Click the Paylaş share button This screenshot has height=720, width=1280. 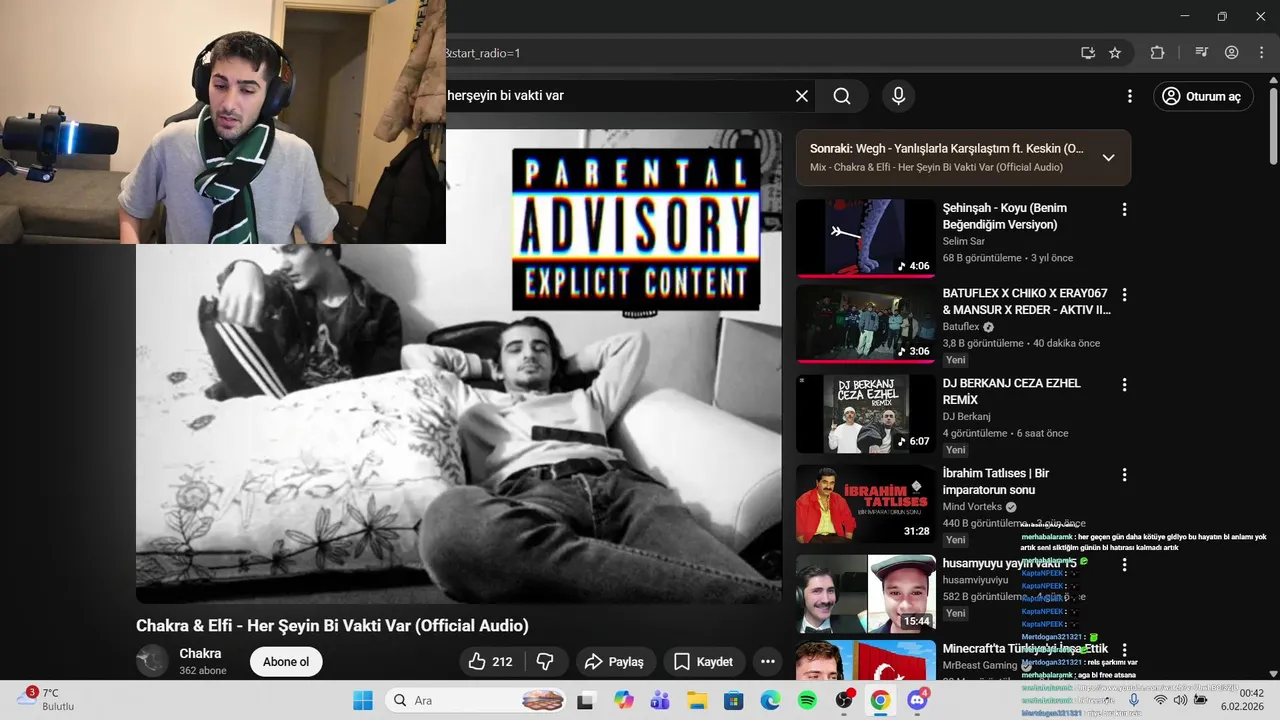coord(616,662)
